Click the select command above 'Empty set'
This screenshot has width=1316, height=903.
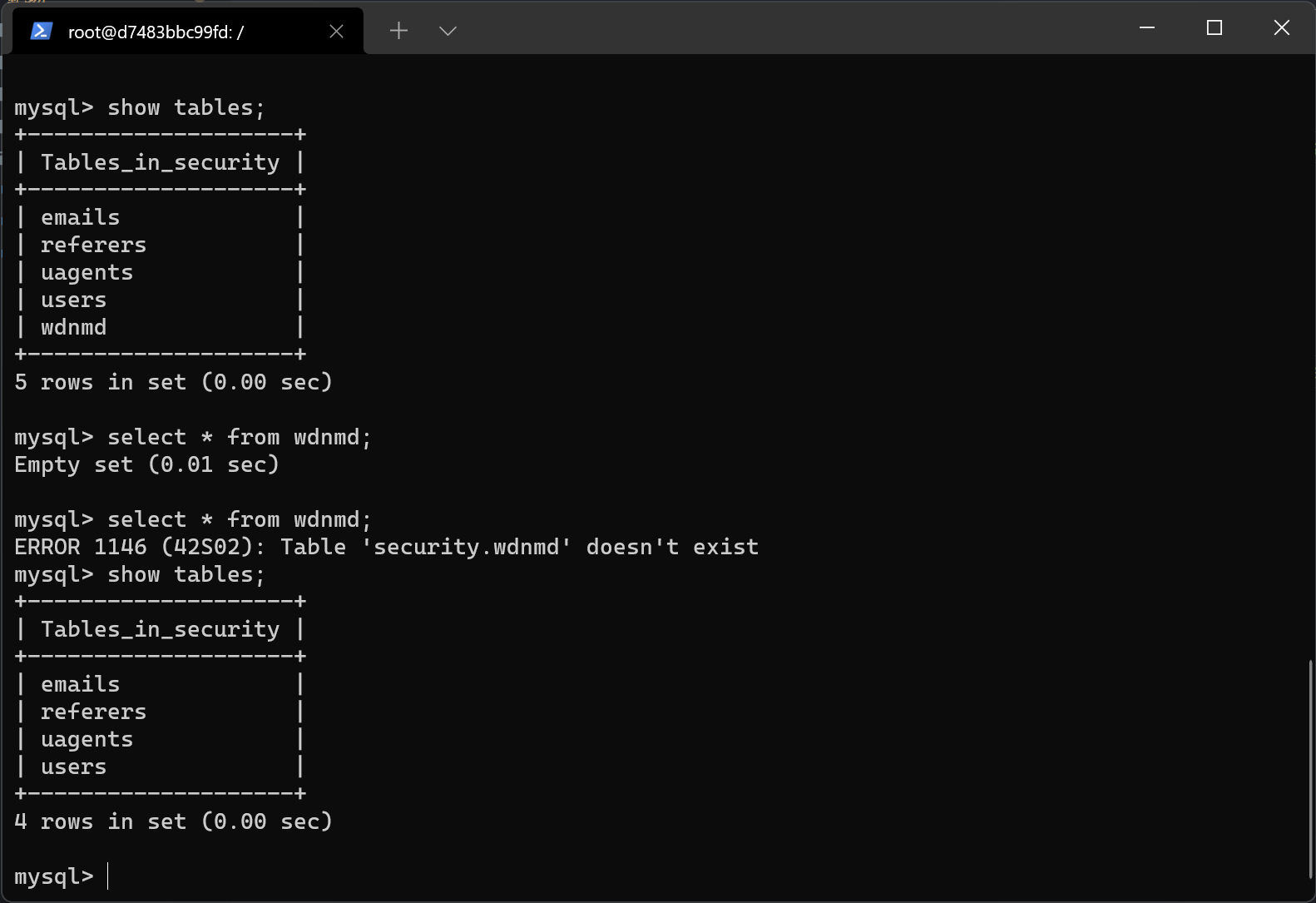coord(240,438)
